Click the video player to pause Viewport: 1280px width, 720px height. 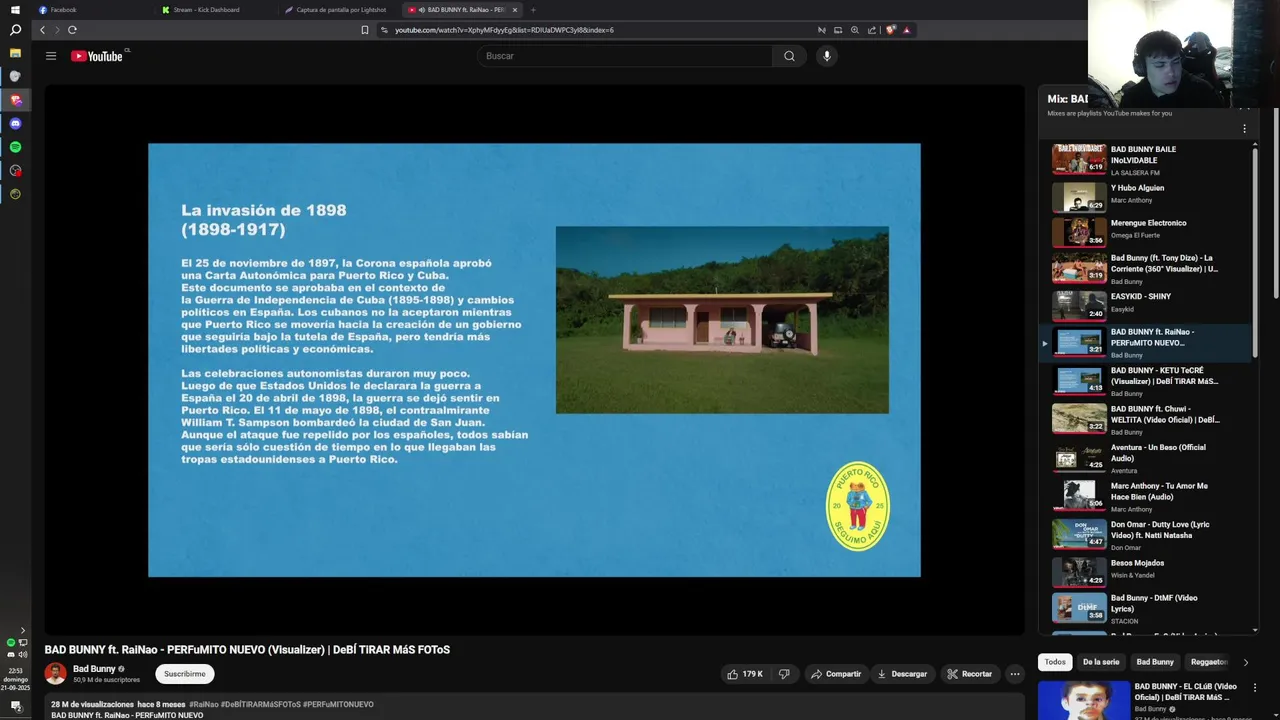pos(534,360)
